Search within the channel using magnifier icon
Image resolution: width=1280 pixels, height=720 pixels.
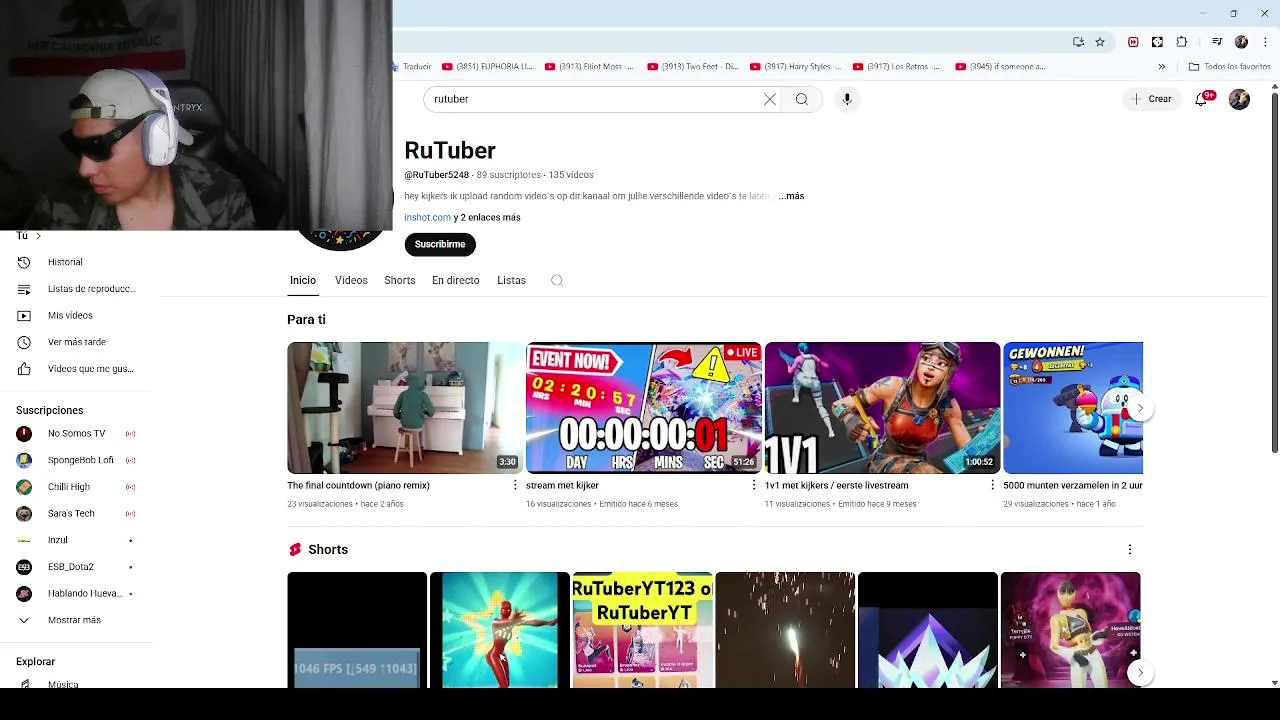557,281
